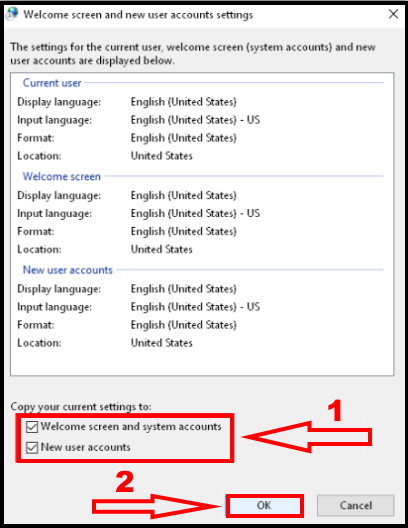The image size is (408, 528).
Task: Close the Welcome screen settings dialog
Action: 393,14
